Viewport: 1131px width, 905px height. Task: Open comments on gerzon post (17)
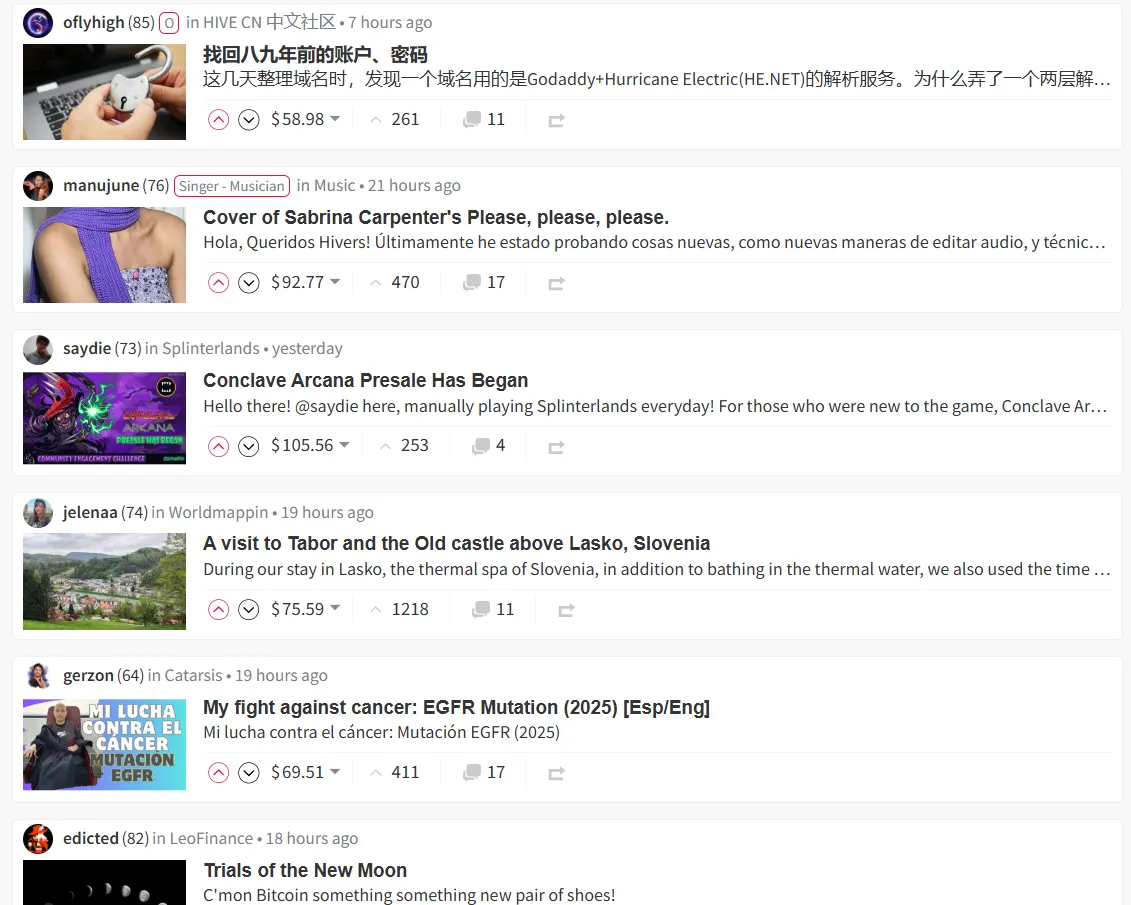click(x=483, y=772)
